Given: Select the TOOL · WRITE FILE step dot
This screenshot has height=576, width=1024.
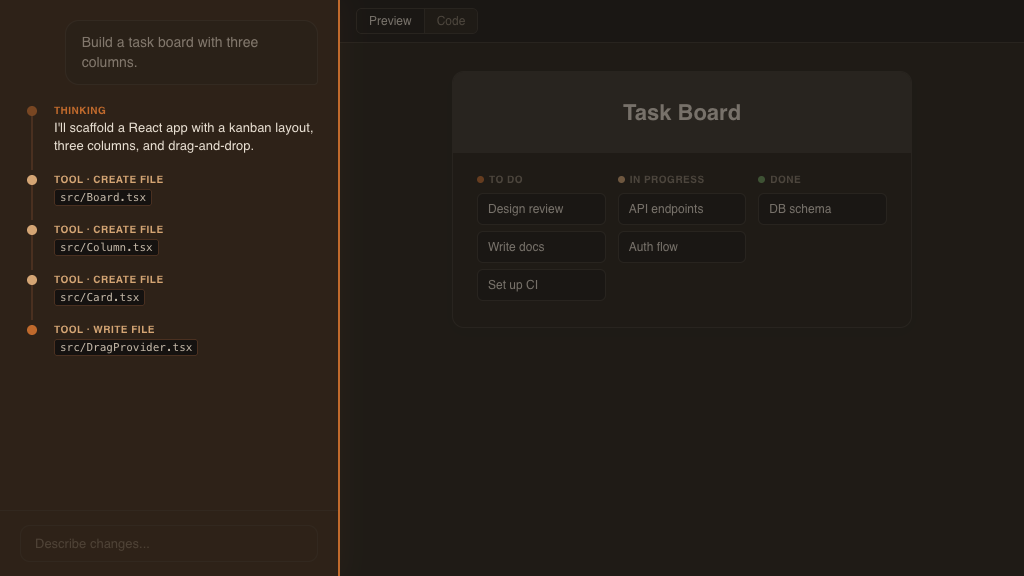Looking at the screenshot, I should pyautogui.click(x=33, y=330).
